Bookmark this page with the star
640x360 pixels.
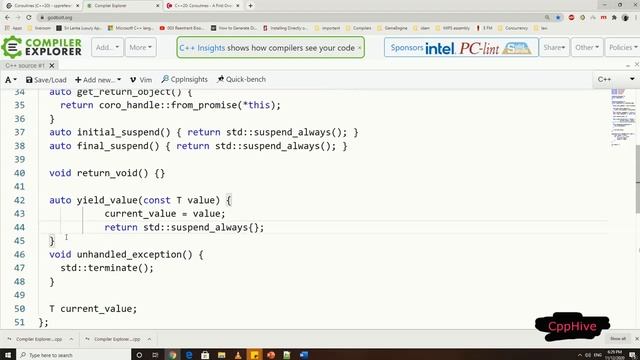point(558,18)
